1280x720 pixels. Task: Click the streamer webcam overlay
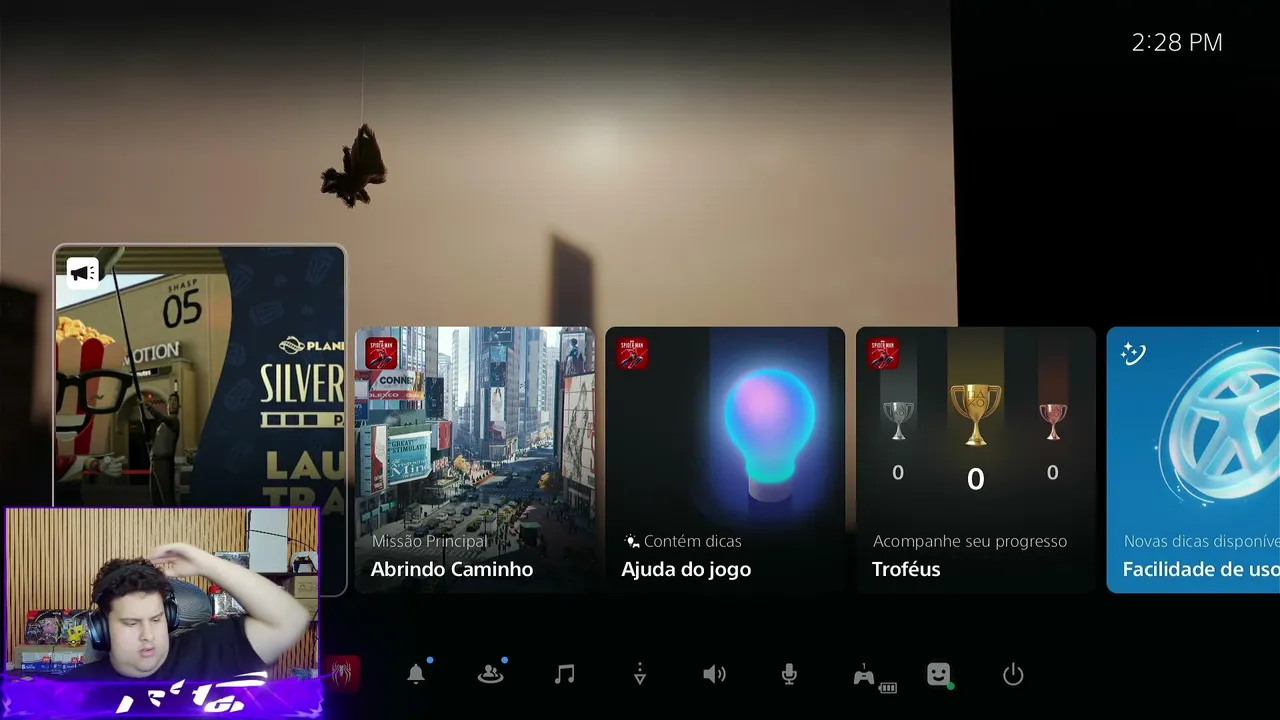pyautogui.click(x=162, y=612)
